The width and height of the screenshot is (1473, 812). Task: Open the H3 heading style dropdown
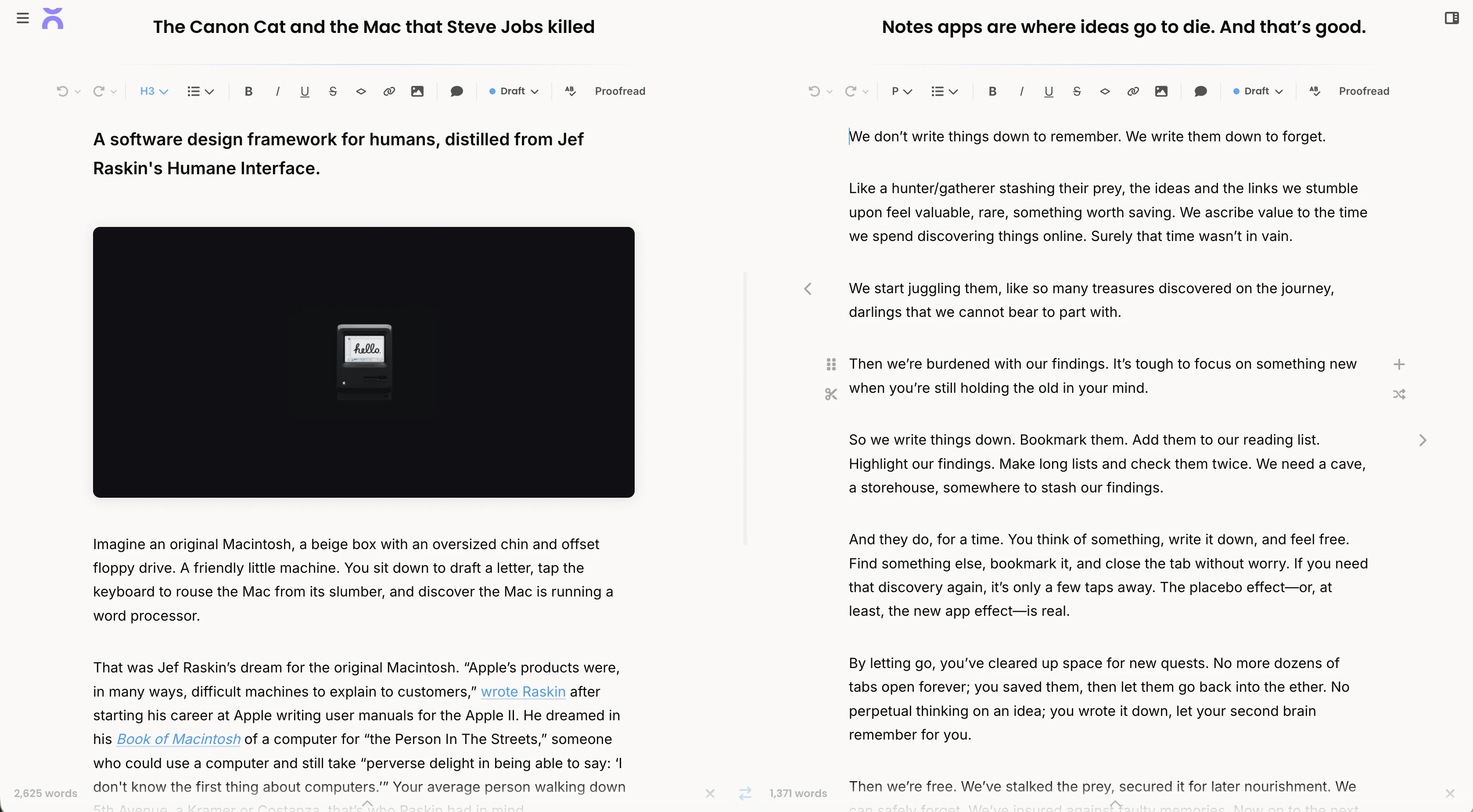point(154,91)
